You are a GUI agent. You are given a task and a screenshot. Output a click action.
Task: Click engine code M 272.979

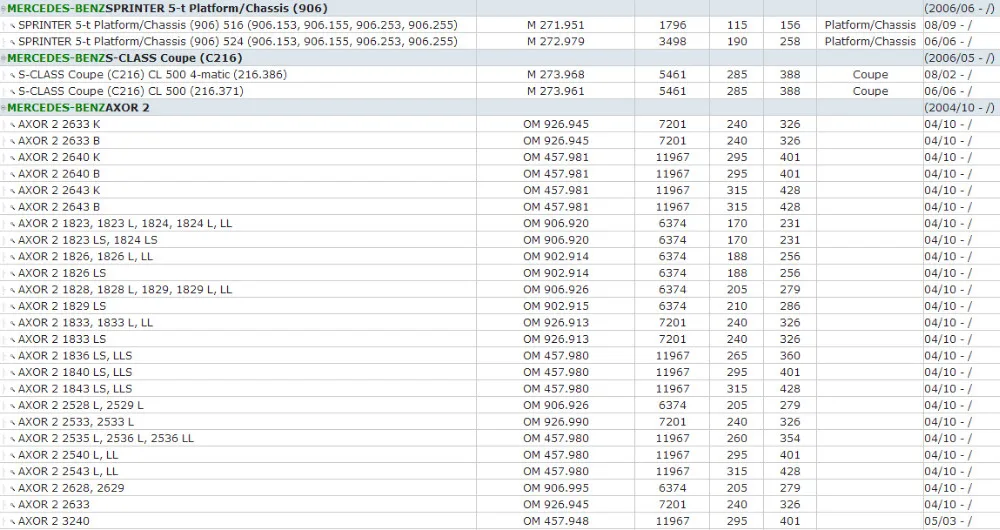click(555, 41)
